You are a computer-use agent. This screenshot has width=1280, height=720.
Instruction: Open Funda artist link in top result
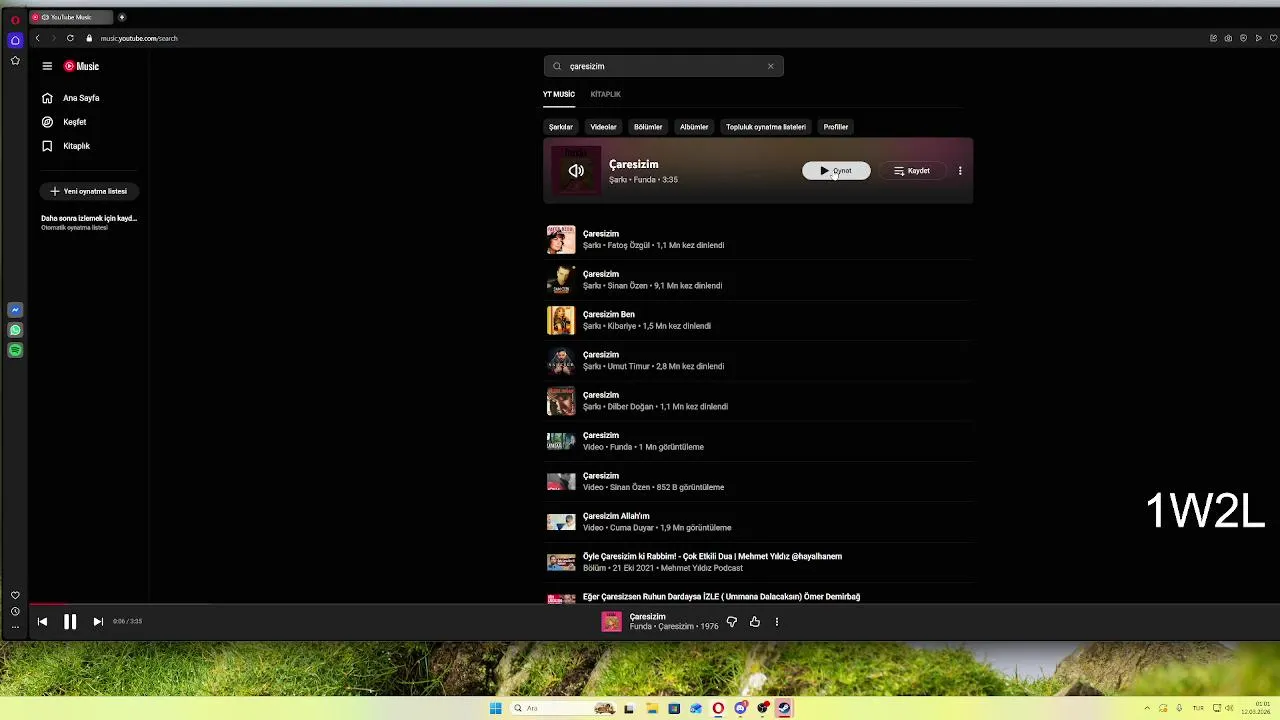tap(644, 180)
